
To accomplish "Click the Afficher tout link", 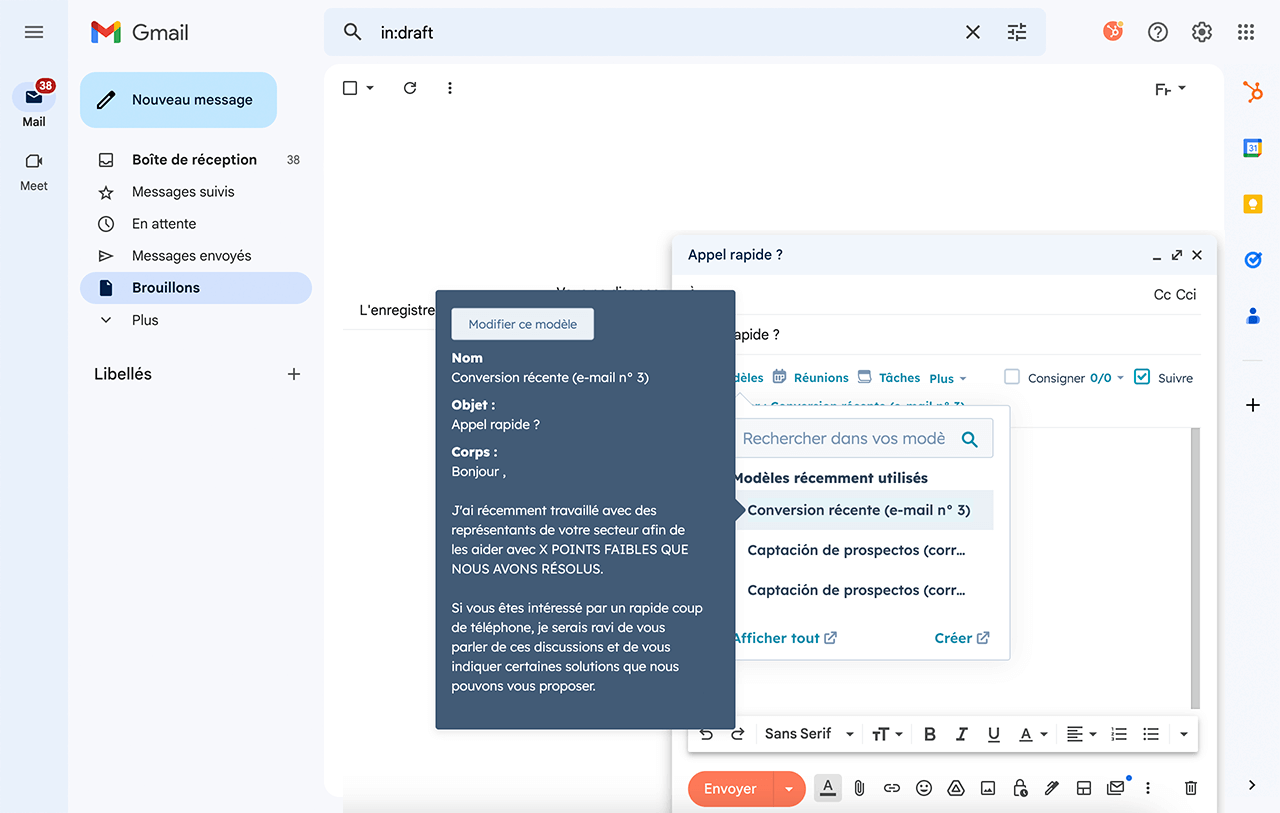I will (784, 638).
